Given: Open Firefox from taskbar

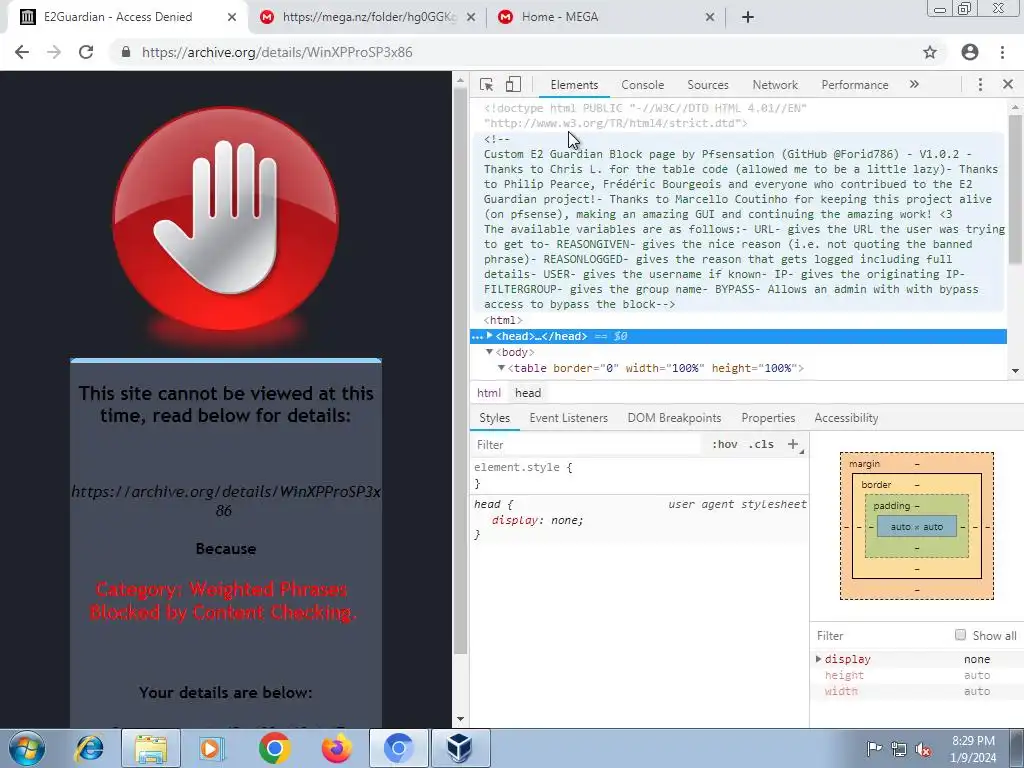Looking at the screenshot, I should [336, 748].
